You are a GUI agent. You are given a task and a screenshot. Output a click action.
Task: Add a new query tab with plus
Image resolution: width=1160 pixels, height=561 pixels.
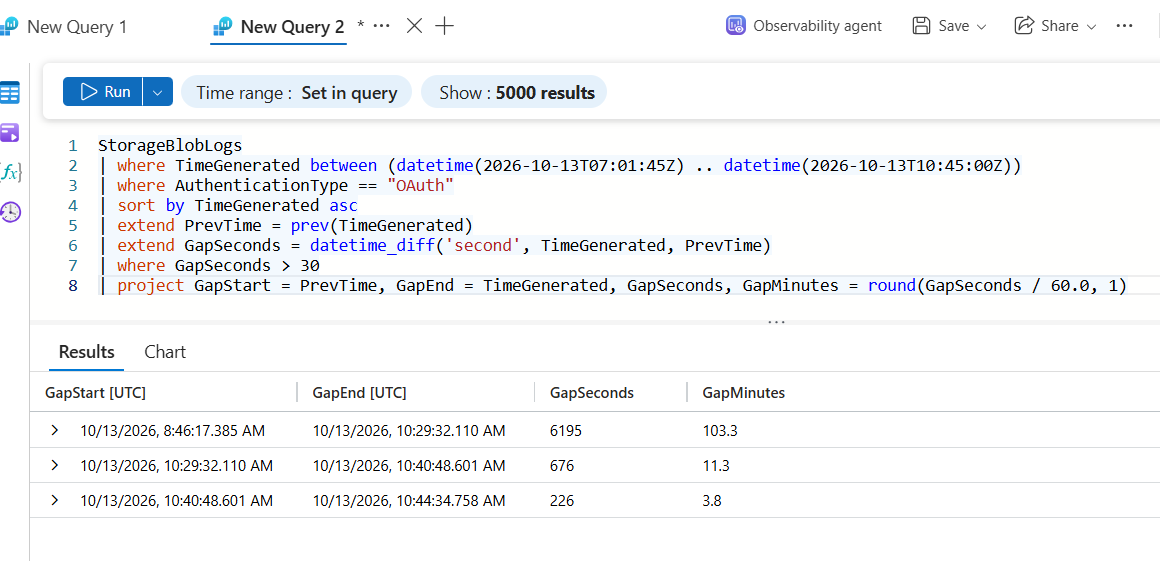[445, 27]
